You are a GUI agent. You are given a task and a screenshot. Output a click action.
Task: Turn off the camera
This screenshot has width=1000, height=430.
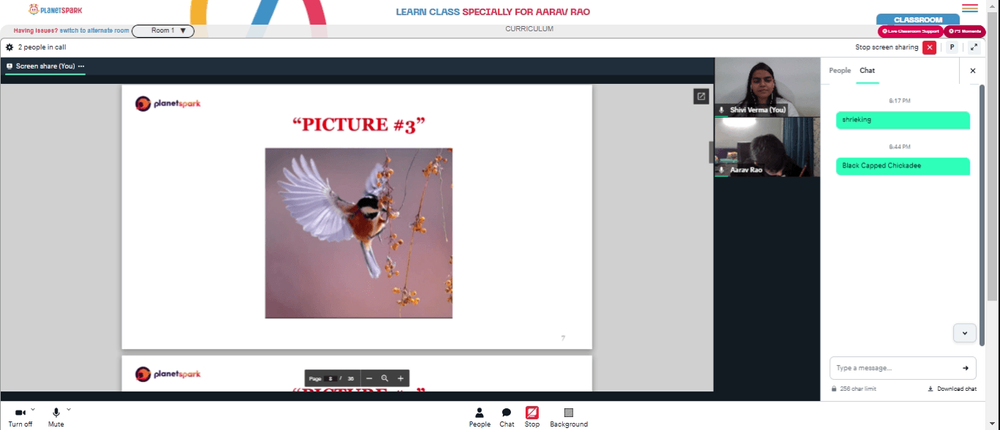20,418
